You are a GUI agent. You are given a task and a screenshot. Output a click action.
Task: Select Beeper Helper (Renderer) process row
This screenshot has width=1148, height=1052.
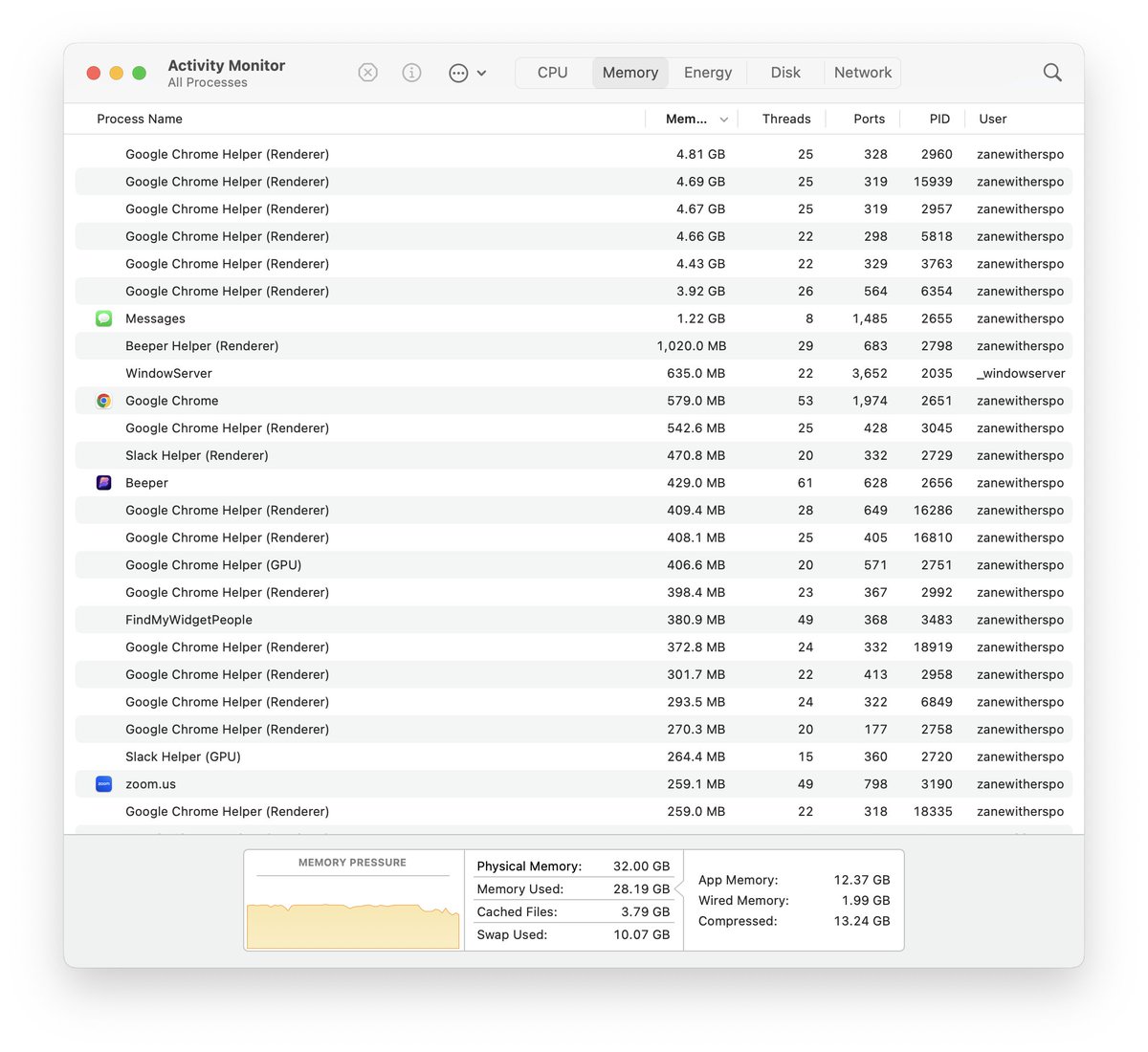click(574, 346)
